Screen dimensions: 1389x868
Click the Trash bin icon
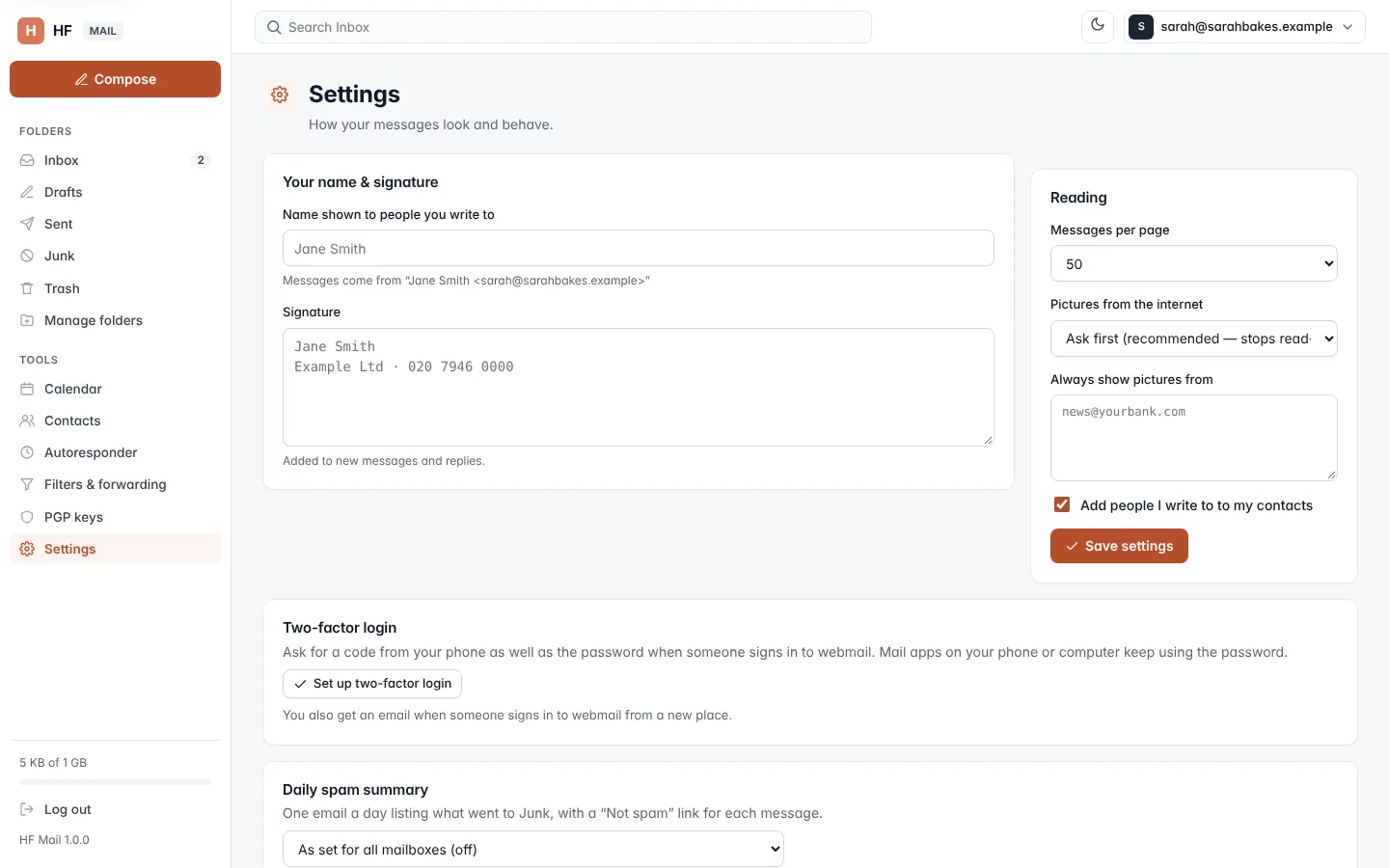[x=27, y=288]
